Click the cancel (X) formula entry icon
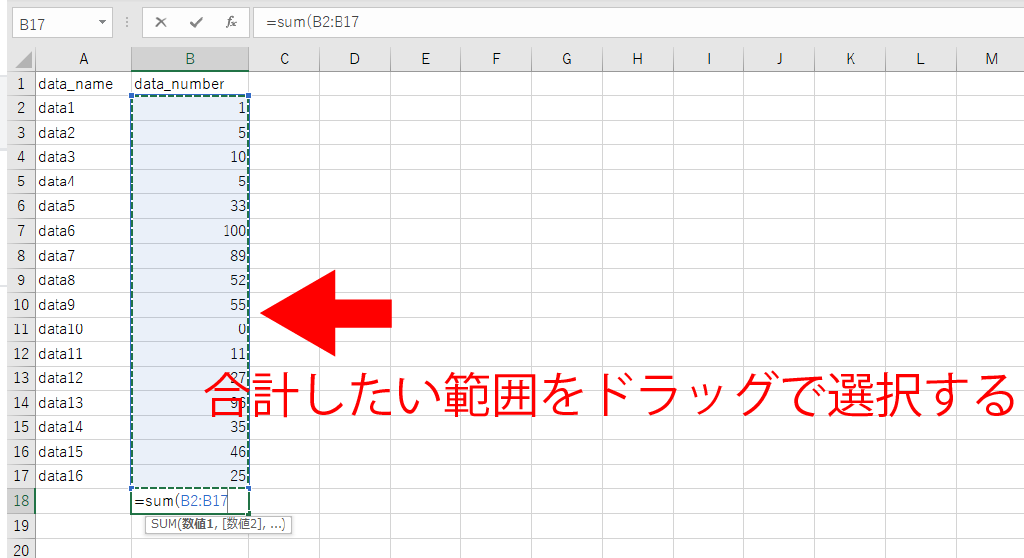The width and height of the screenshot is (1024, 558). pos(162,22)
